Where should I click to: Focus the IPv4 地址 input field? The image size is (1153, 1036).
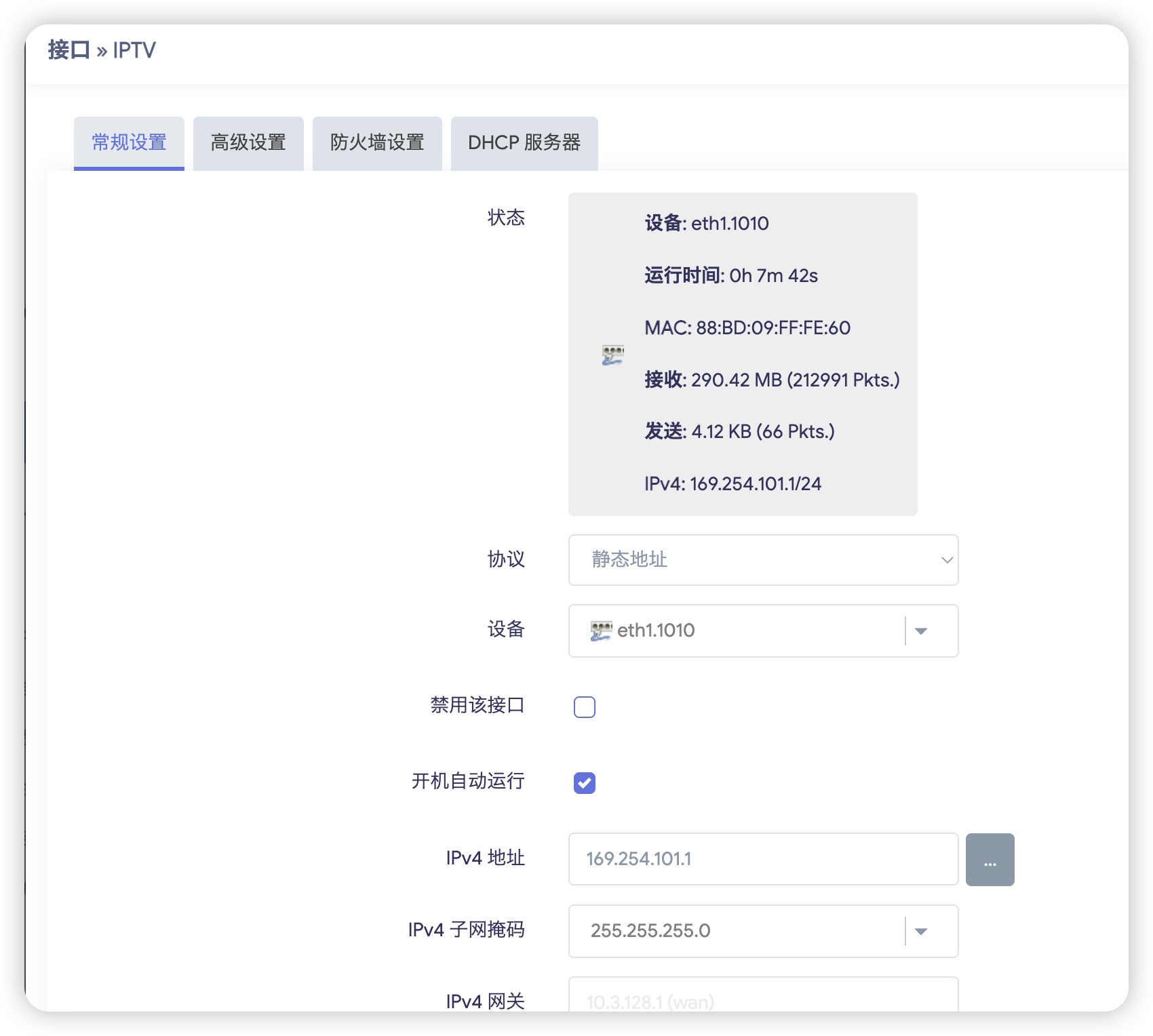(x=762, y=859)
